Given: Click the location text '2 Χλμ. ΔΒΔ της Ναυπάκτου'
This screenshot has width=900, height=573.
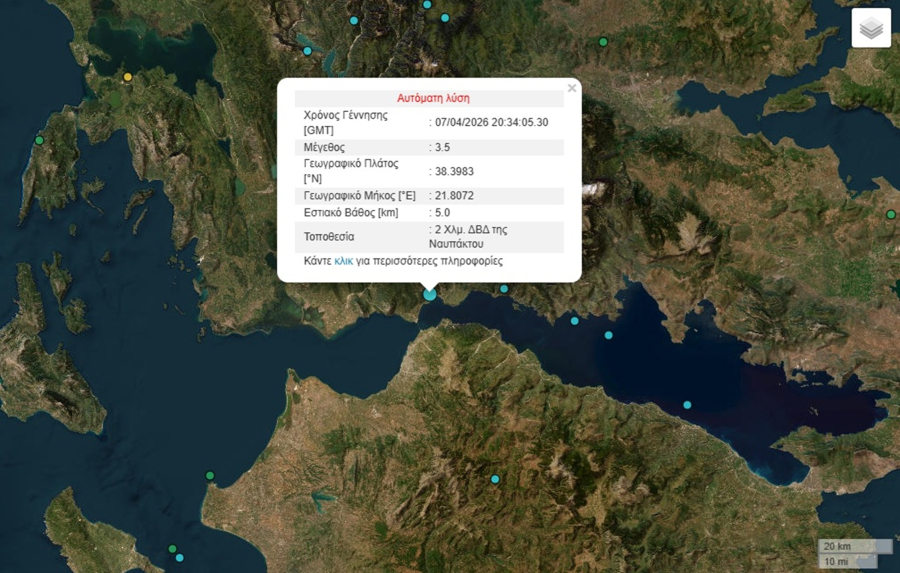Looking at the screenshot, I should pos(472,236).
